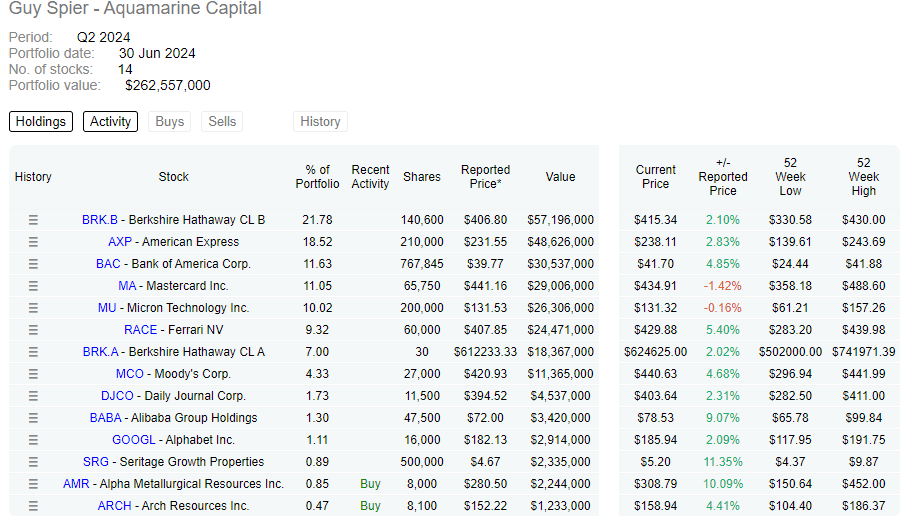Image resolution: width=921 pixels, height=523 pixels.
Task: Open the MU ticker link
Action: [x=107, y=308]
